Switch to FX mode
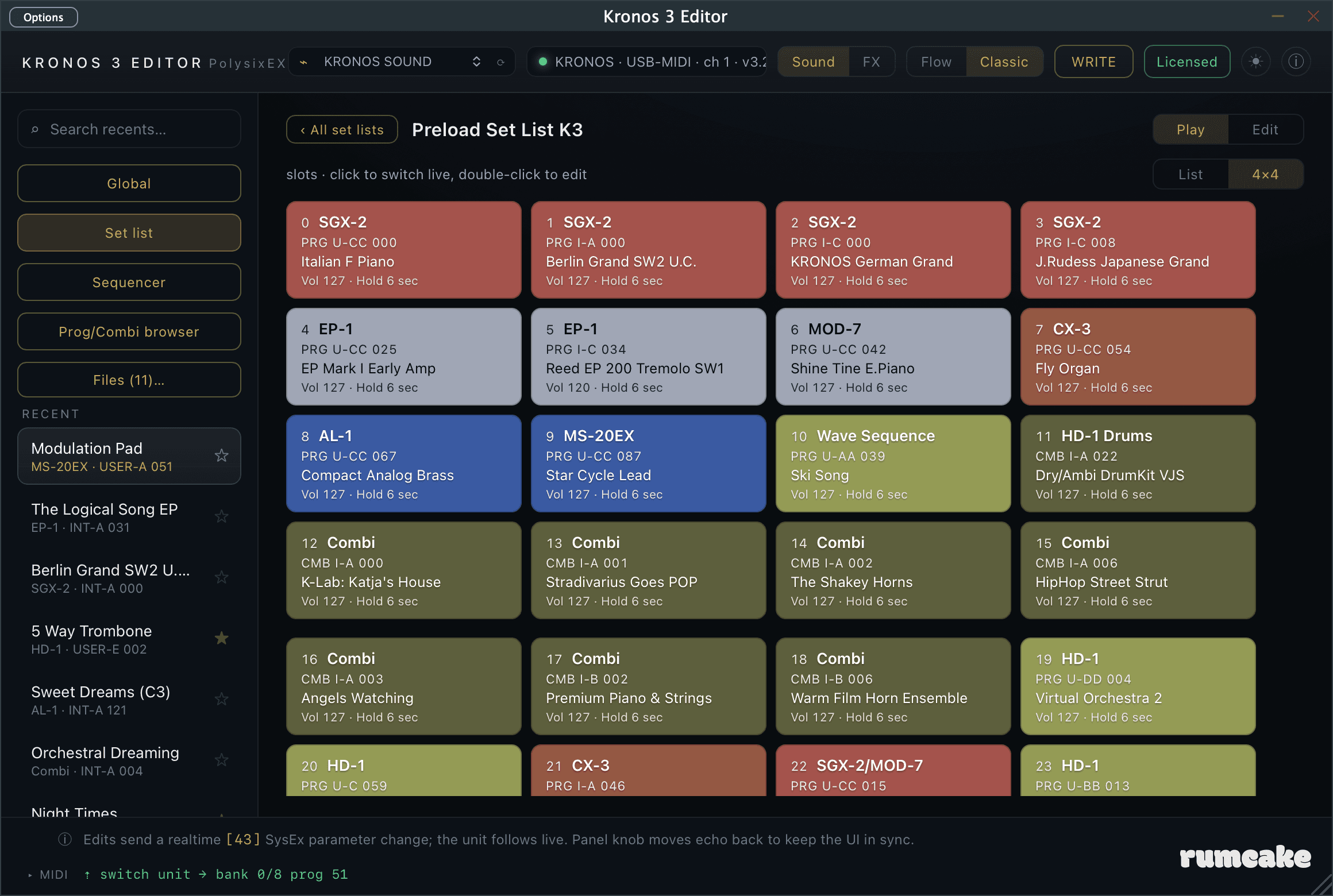The height and width of the screenshot is (896, 1333). coord(872,61)
